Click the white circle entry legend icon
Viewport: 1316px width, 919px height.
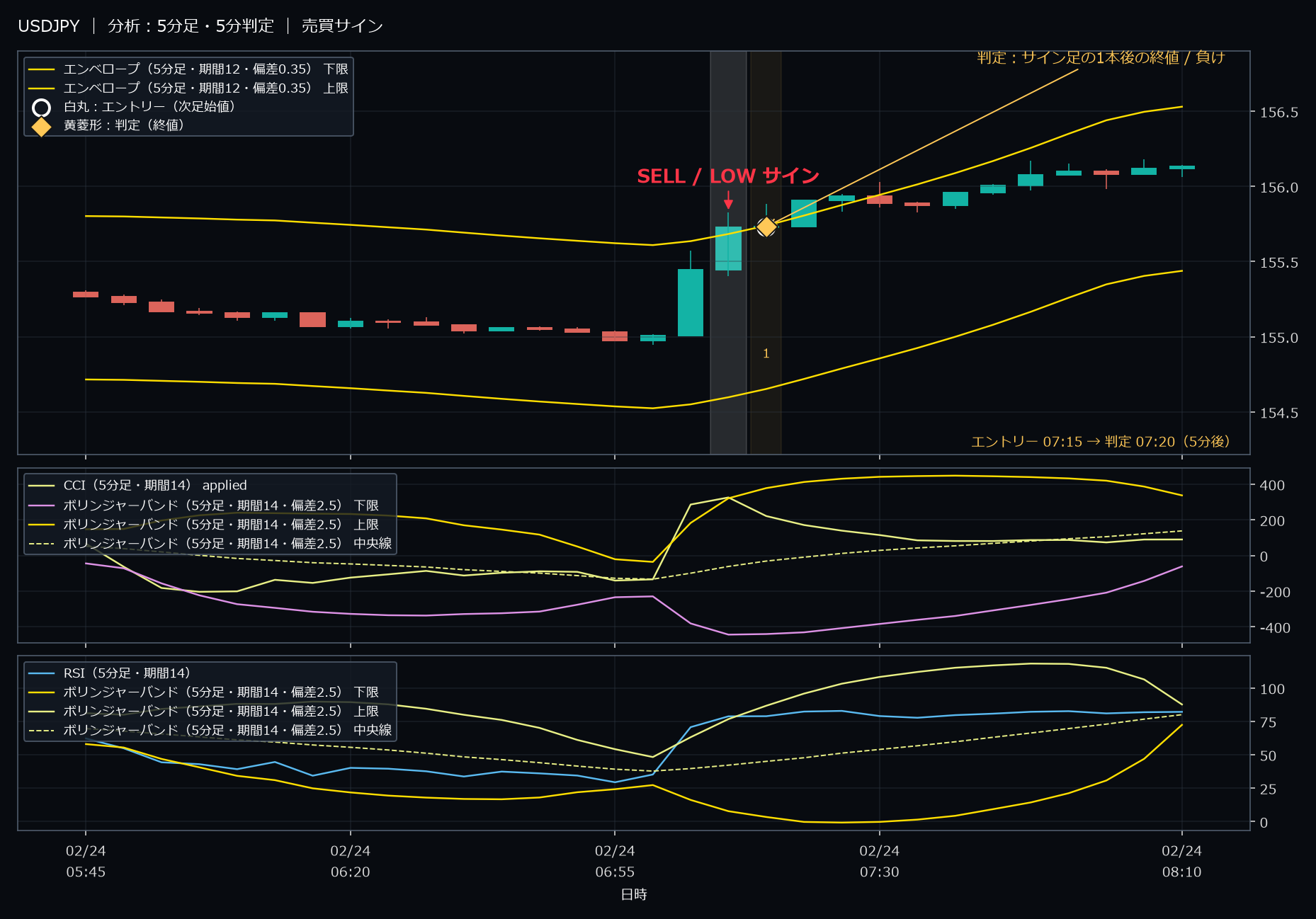click(42, 107)
